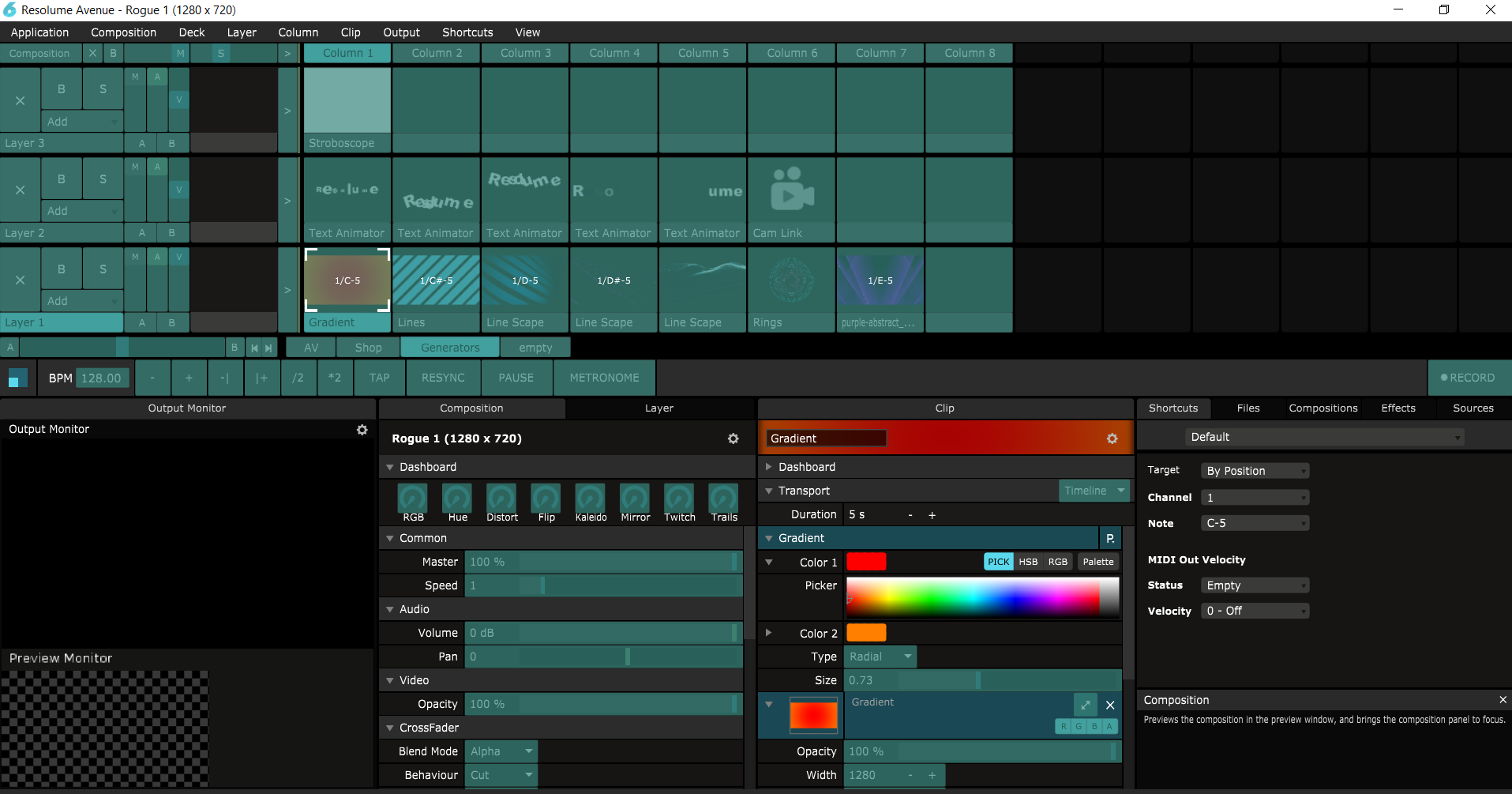The width and height of the screenshot is (1512, 794).
Task: Turn the Kaleido dashboard knob
Action: click(x=590, y=499)
